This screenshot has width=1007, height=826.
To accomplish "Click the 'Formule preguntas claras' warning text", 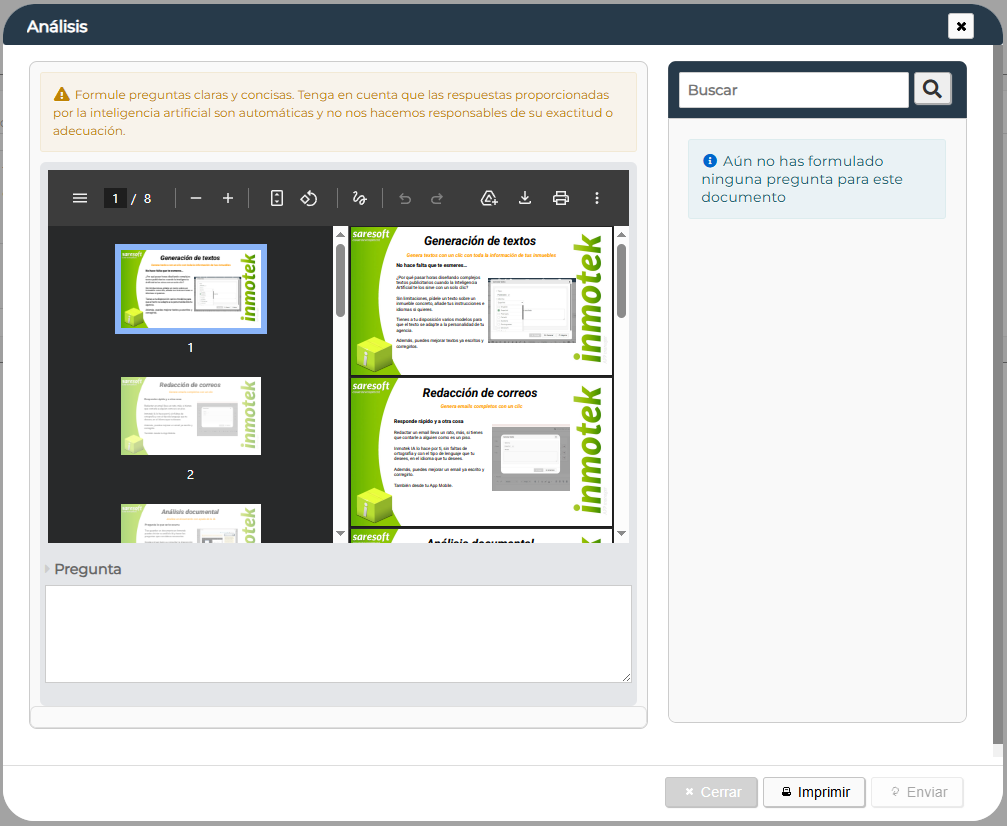I will tap(333, 112).
